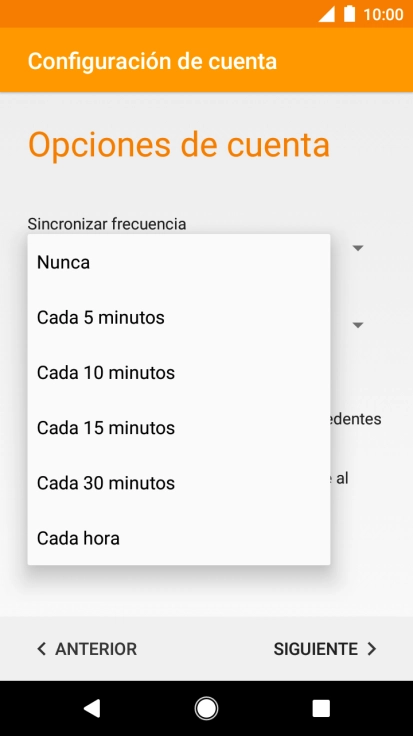Tap the 10:00 clock in status bar
The image size is (413, 736).
[x=383, y=15]
